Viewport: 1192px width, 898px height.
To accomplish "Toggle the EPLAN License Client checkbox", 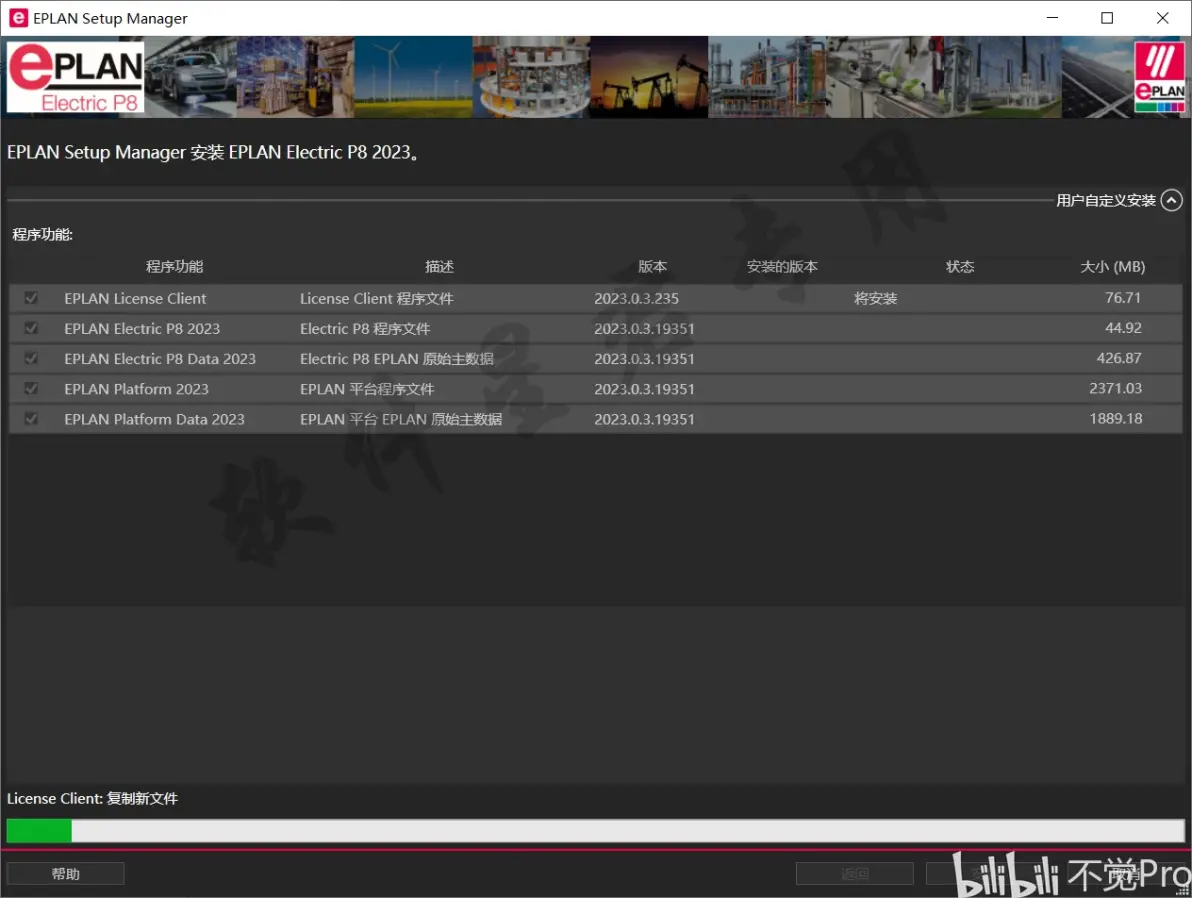I will click(x=31, y=297).
